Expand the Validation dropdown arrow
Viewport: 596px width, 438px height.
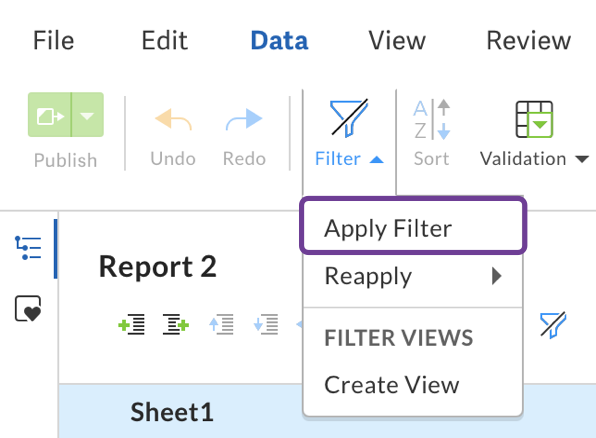pos(582,159)
